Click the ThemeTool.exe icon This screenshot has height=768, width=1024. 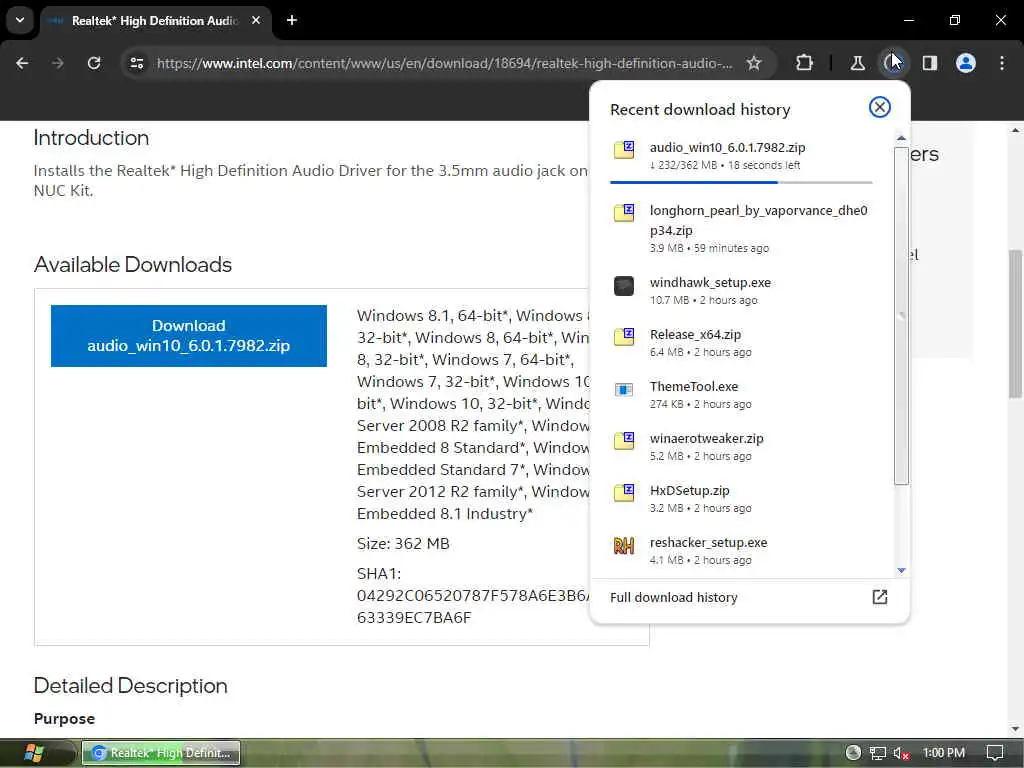coord(624,390)
